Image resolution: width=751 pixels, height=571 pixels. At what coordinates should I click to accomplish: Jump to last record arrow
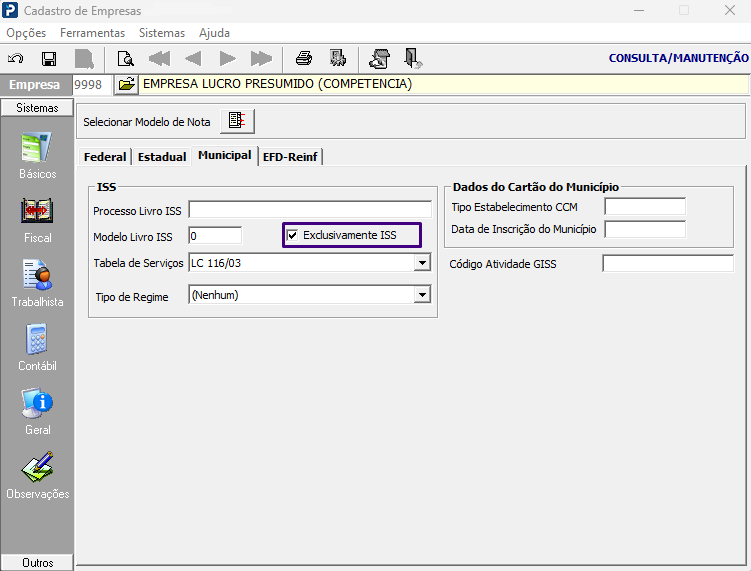pyautogui.click(x=261, y=58)
